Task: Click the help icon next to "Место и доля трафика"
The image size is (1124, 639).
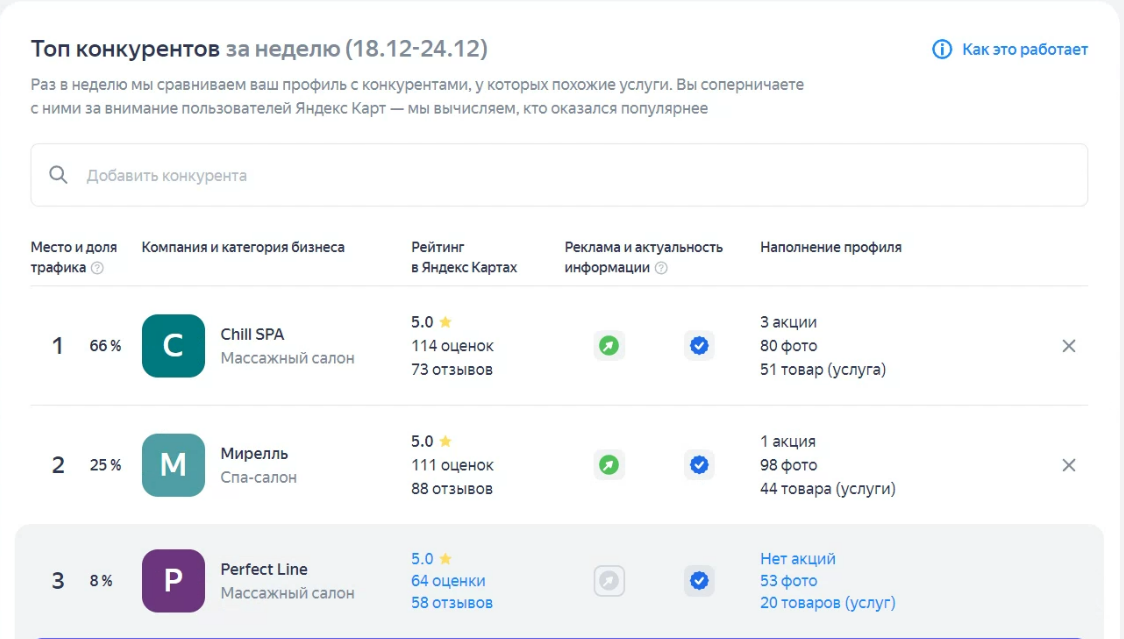Action: [x=98, y=268]
